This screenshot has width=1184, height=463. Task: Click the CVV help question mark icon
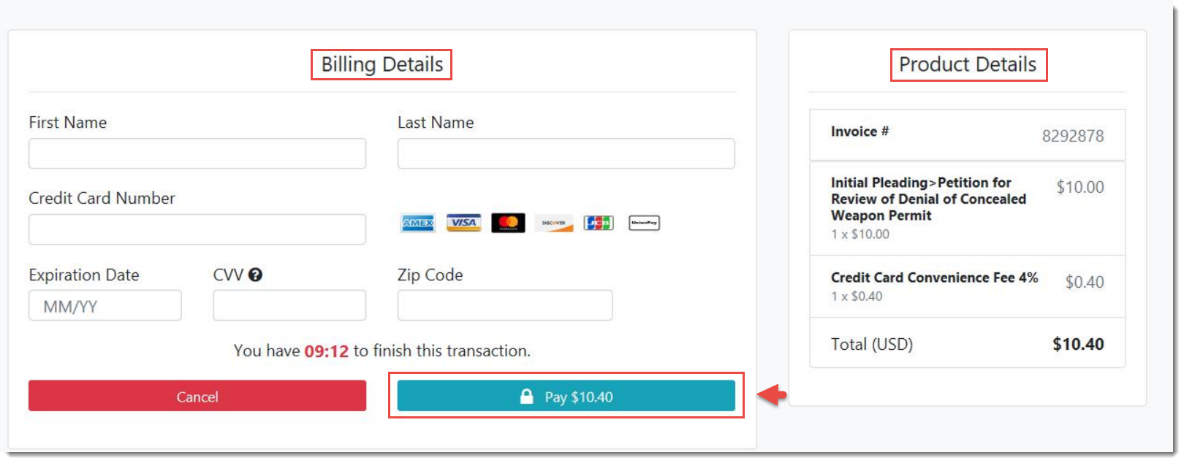[x=255, y=275]
